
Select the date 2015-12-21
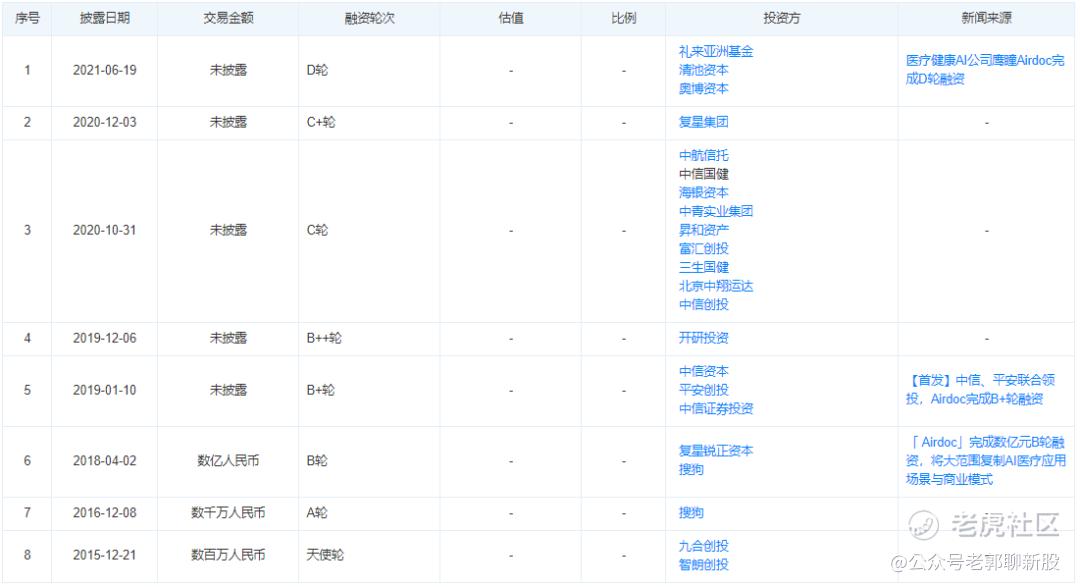pyautogui.click(x=105, y=555)
